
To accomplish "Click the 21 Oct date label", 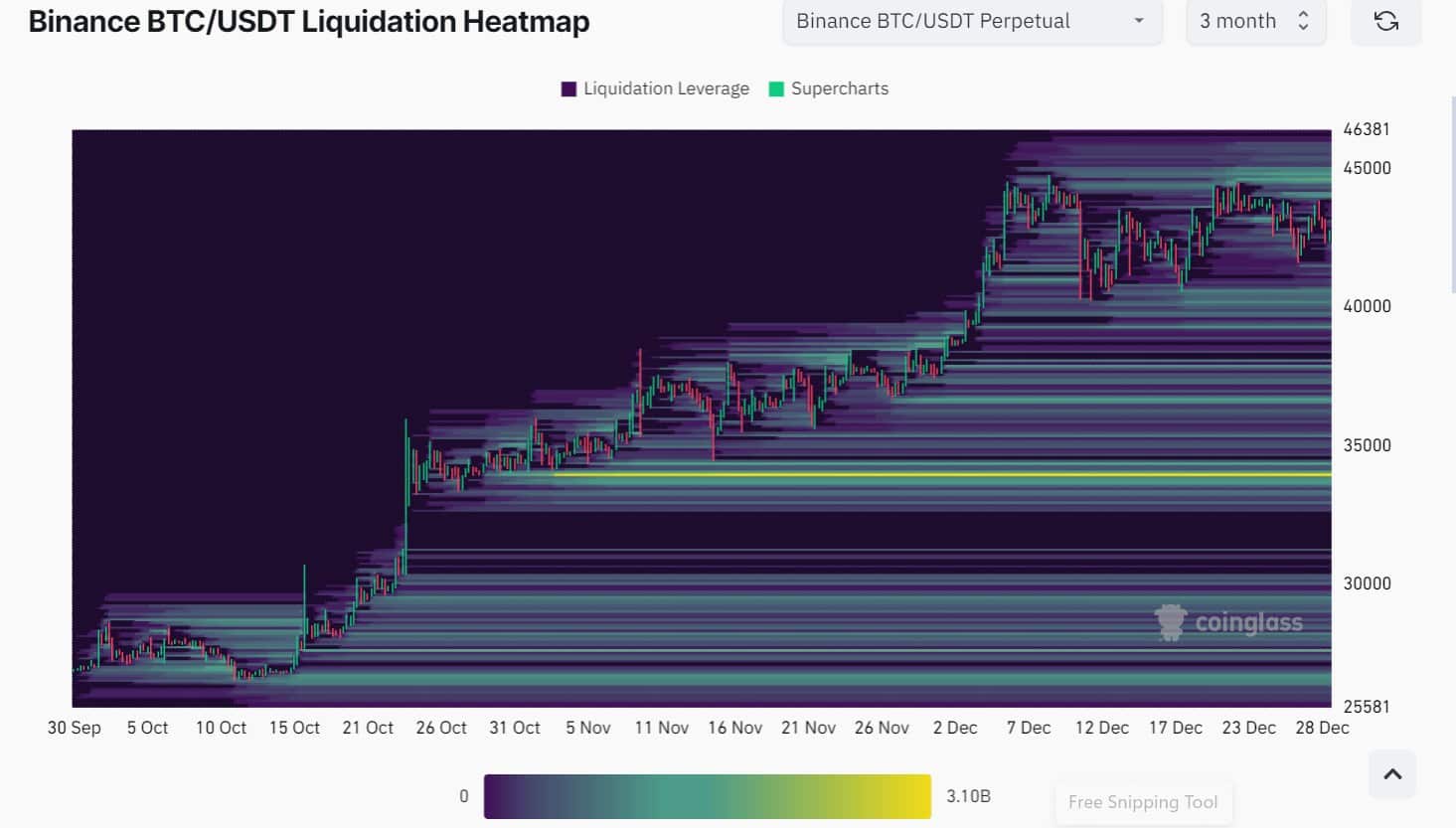I will point(368,728).
